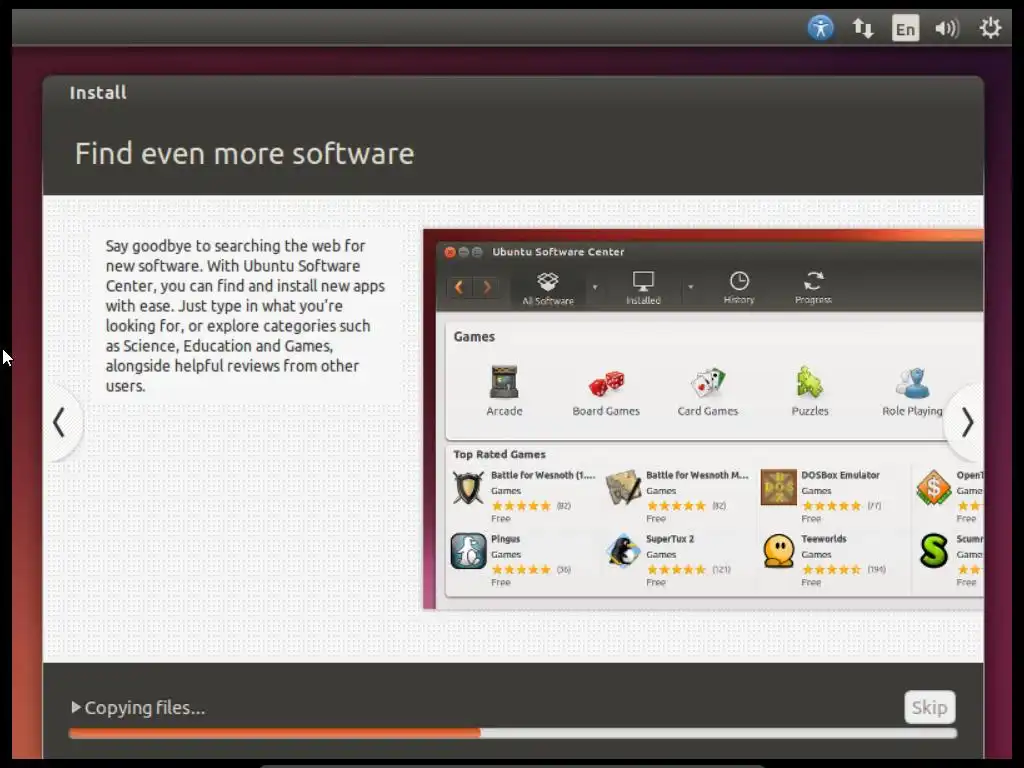This screenshot has width=1024, height=768.
Task: Open the sound volume indicator
Action: pyautogui.click(x=947, y=28)
